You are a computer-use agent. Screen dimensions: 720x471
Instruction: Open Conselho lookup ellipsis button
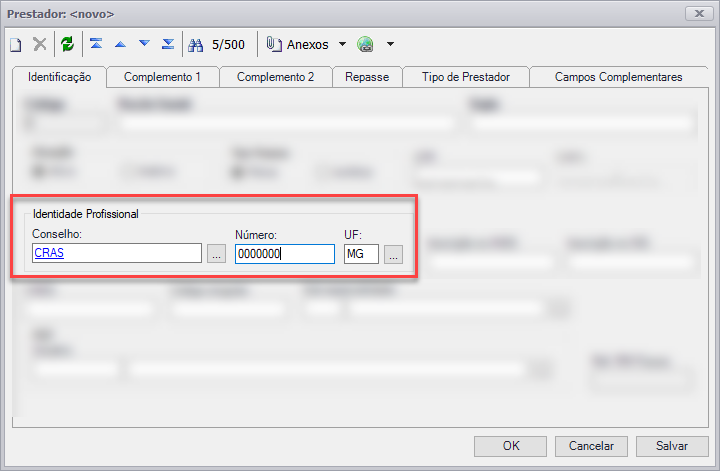click(216, 253)
